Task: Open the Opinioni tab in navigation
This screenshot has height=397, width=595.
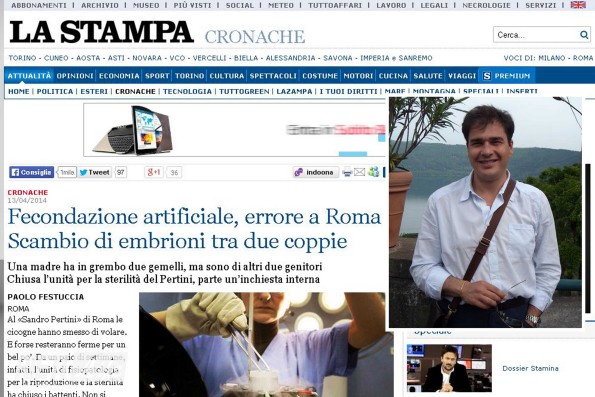Action: pos(75,76)
